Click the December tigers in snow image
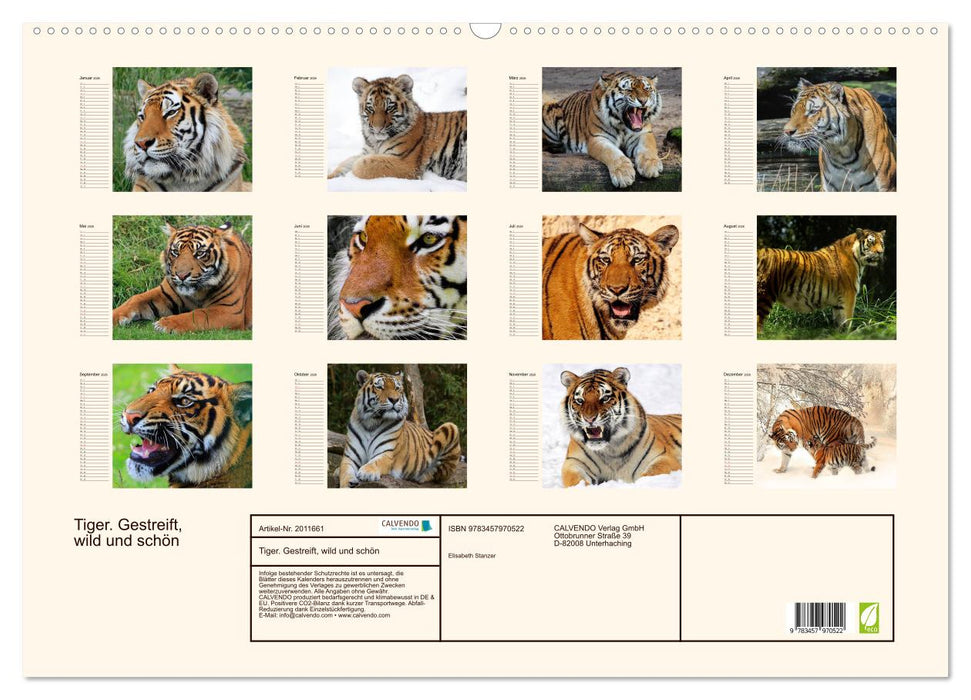The image size is (971, 700). pos(825,425)
